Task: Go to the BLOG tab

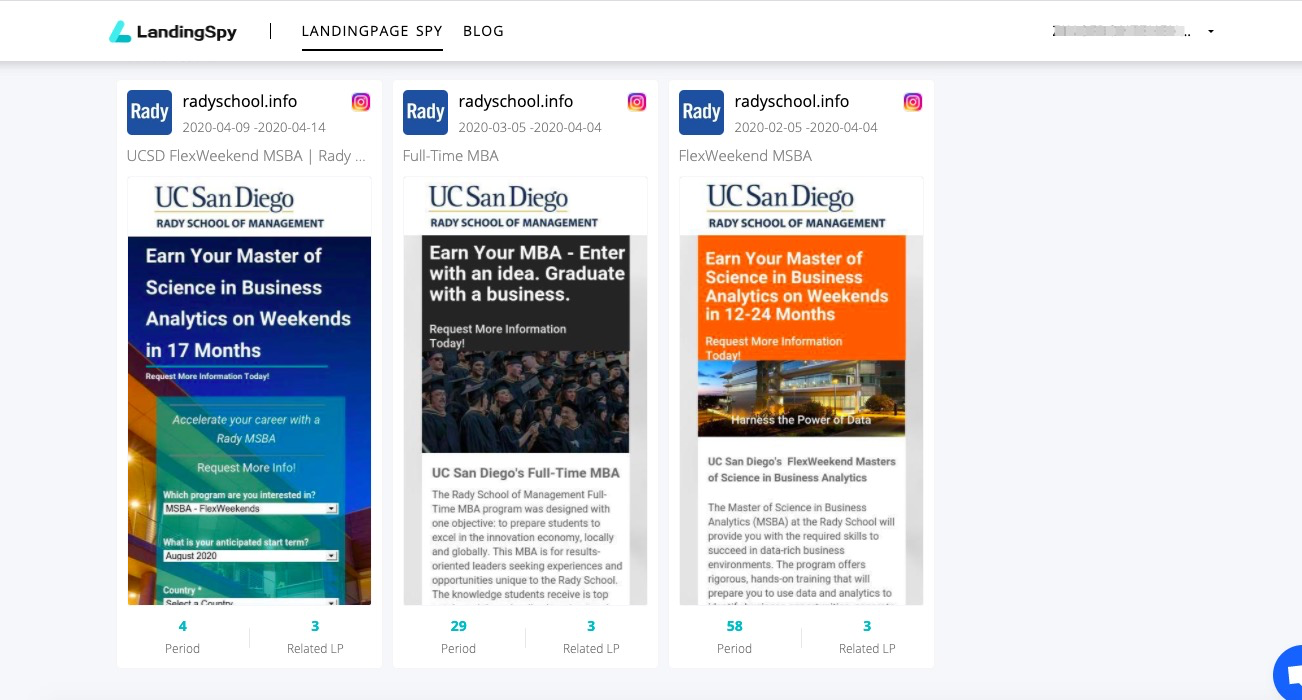Action: tap(483, 31)
